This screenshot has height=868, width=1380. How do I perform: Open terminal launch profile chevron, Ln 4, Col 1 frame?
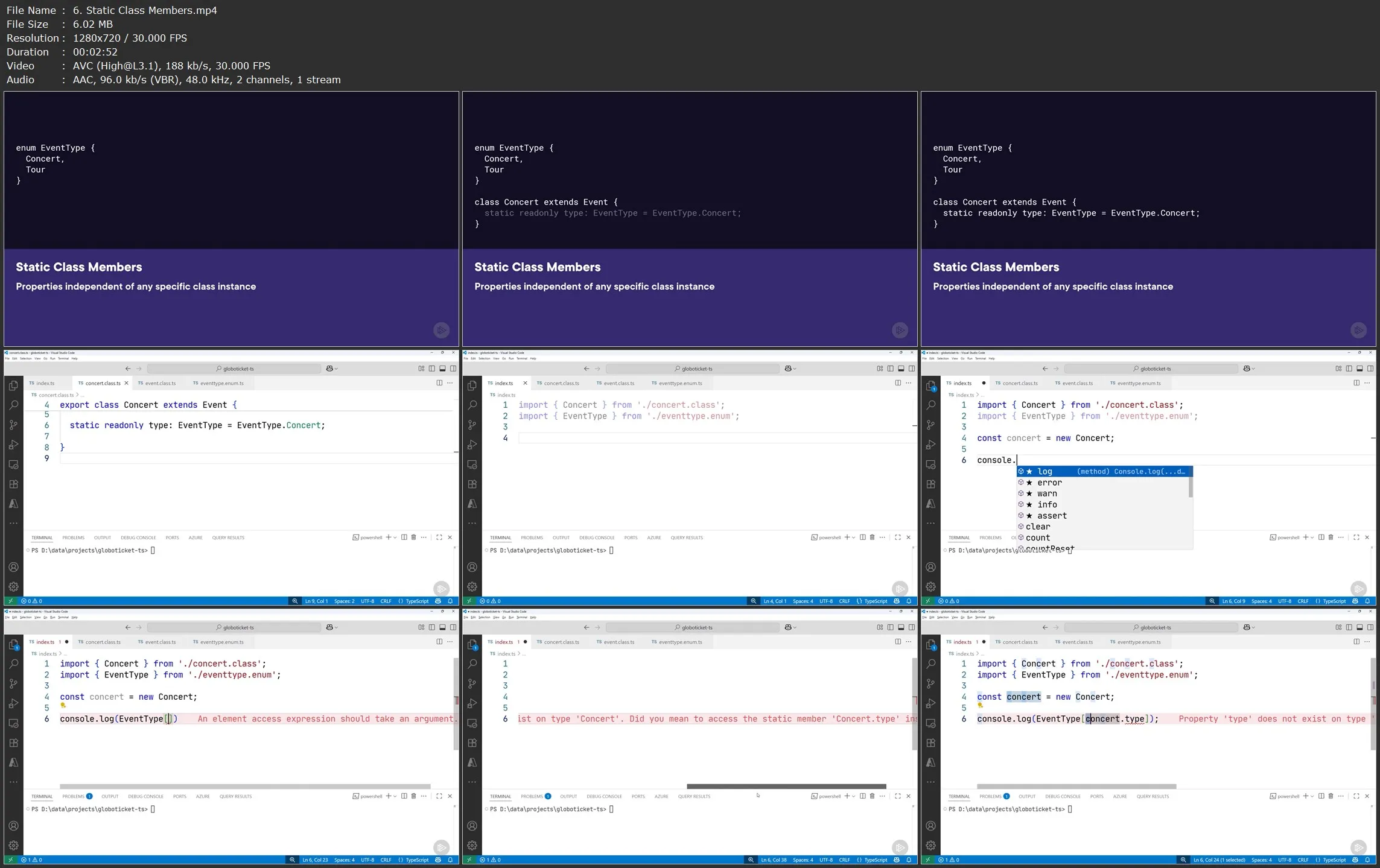tap(854, 537)
